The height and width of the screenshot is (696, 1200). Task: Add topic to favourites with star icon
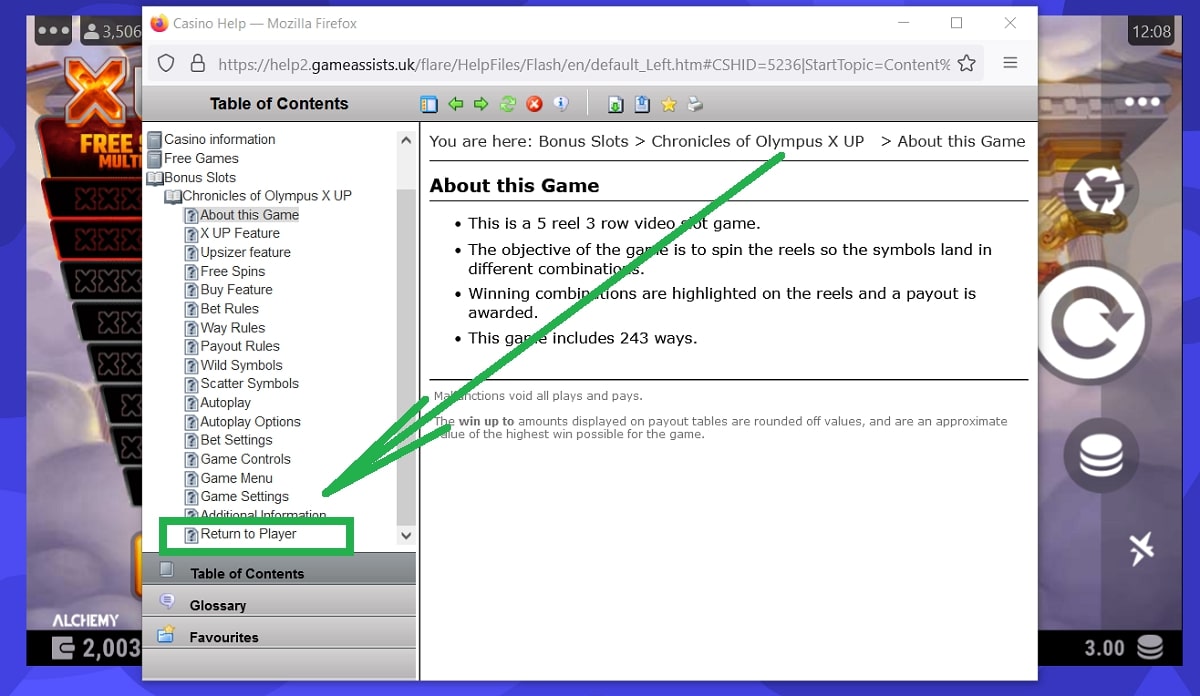(x=669, y=104)
